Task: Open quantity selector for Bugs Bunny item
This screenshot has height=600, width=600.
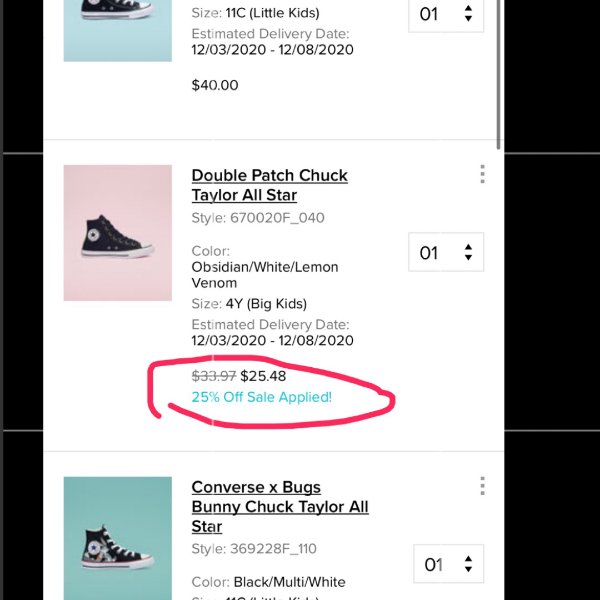Action: tap(448, 564)
